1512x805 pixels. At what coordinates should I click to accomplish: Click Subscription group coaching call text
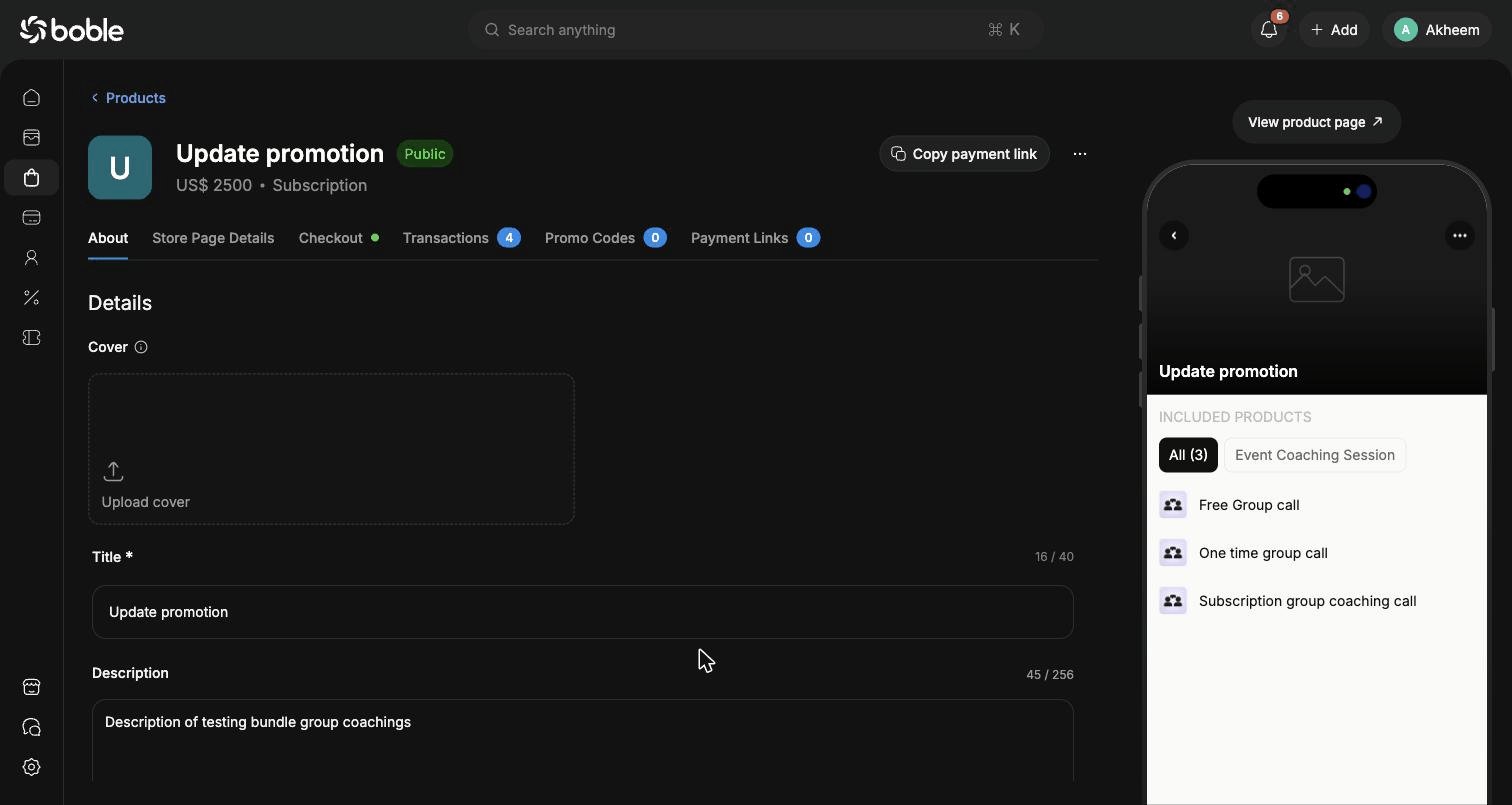[1307, 601]
